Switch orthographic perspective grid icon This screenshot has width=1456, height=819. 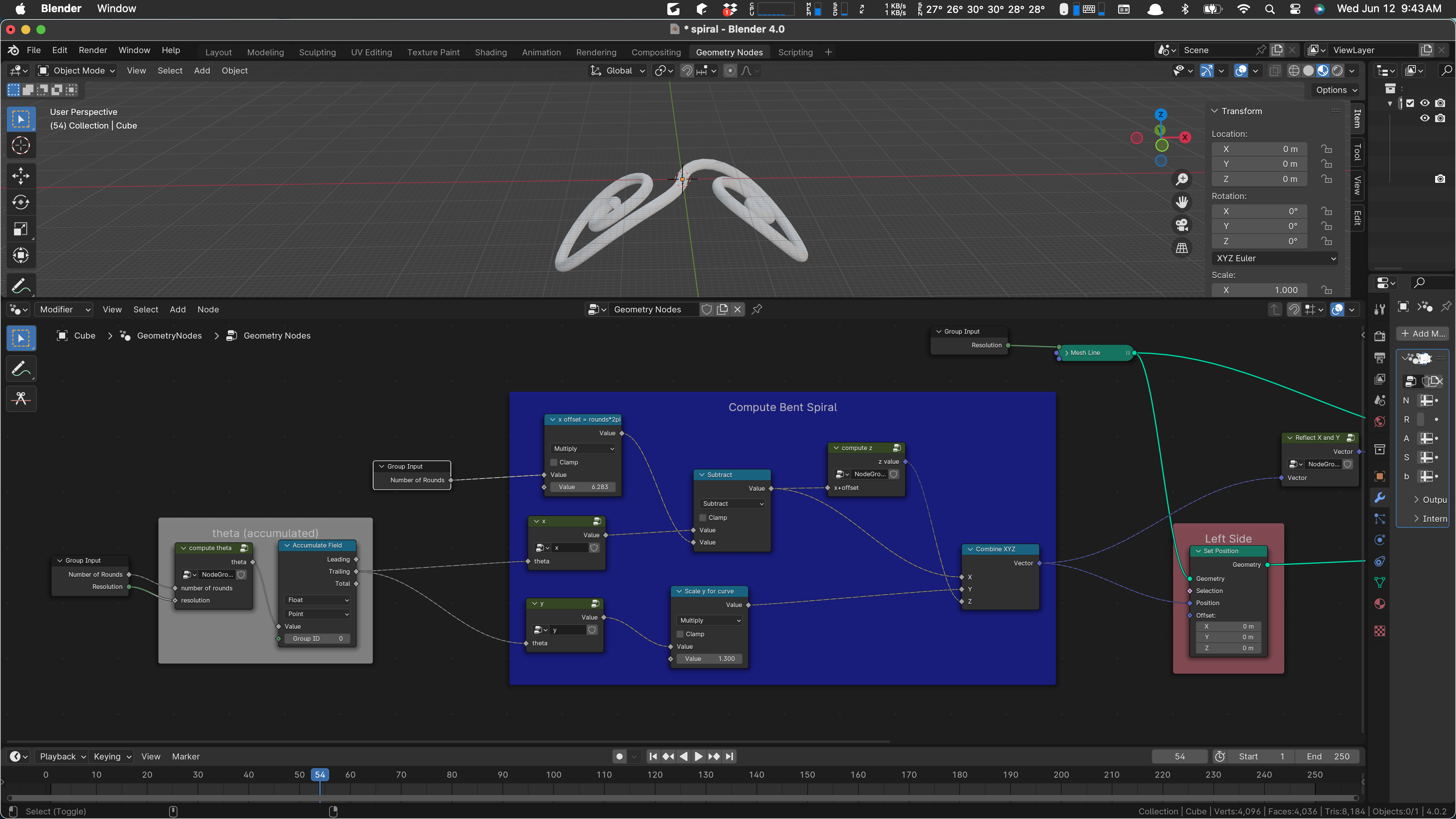point(1182,248)
